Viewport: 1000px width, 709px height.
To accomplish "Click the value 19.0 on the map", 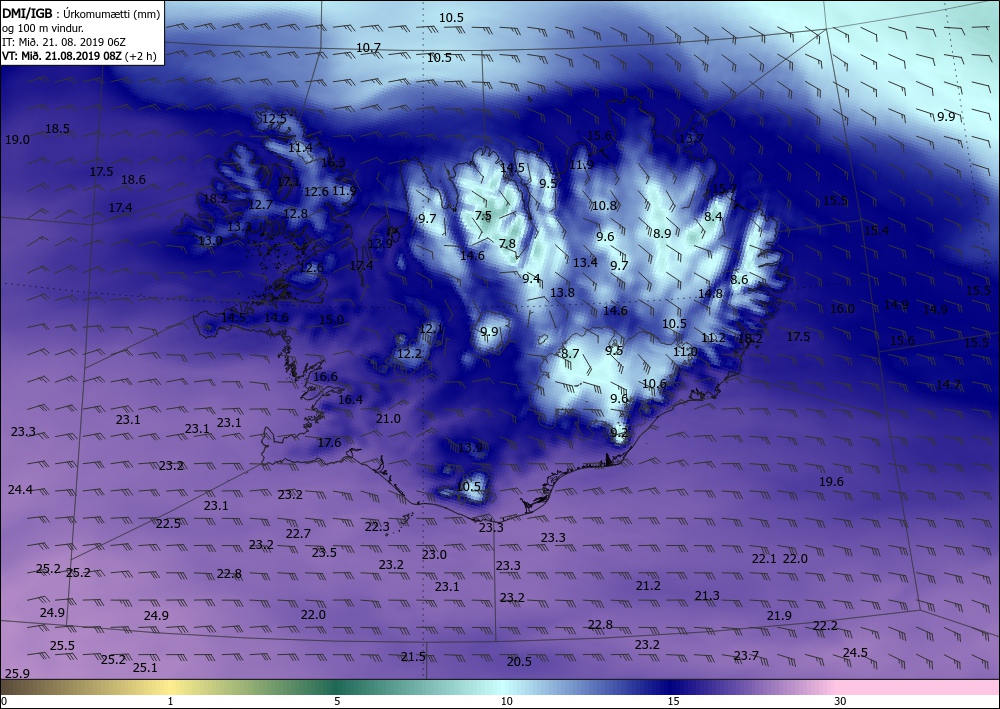I will coord(17,140).
